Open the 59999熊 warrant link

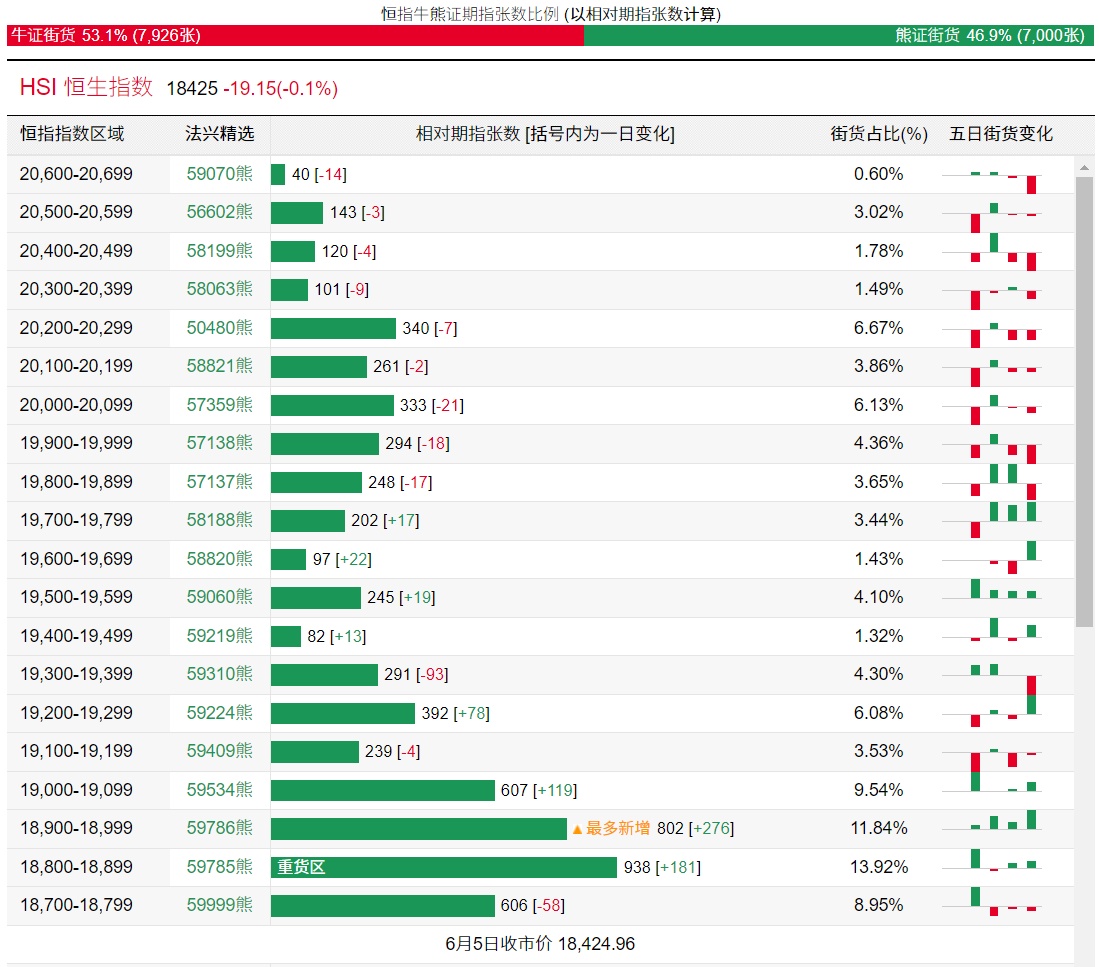pyautogui.click(x=219, y=905)
